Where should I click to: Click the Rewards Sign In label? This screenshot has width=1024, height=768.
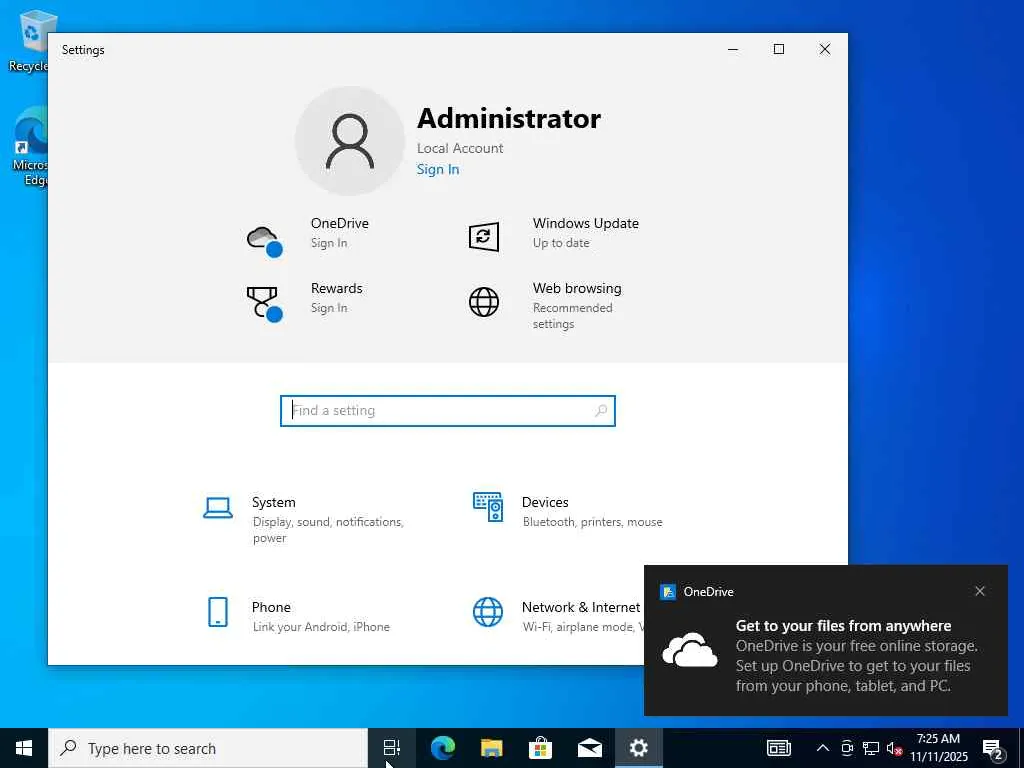329,308
